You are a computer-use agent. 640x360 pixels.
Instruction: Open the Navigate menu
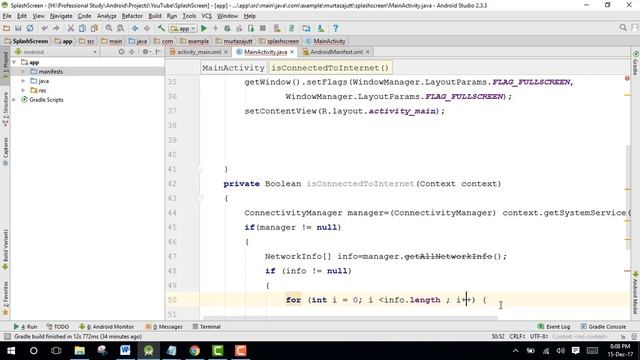click(x=61, y=16)
